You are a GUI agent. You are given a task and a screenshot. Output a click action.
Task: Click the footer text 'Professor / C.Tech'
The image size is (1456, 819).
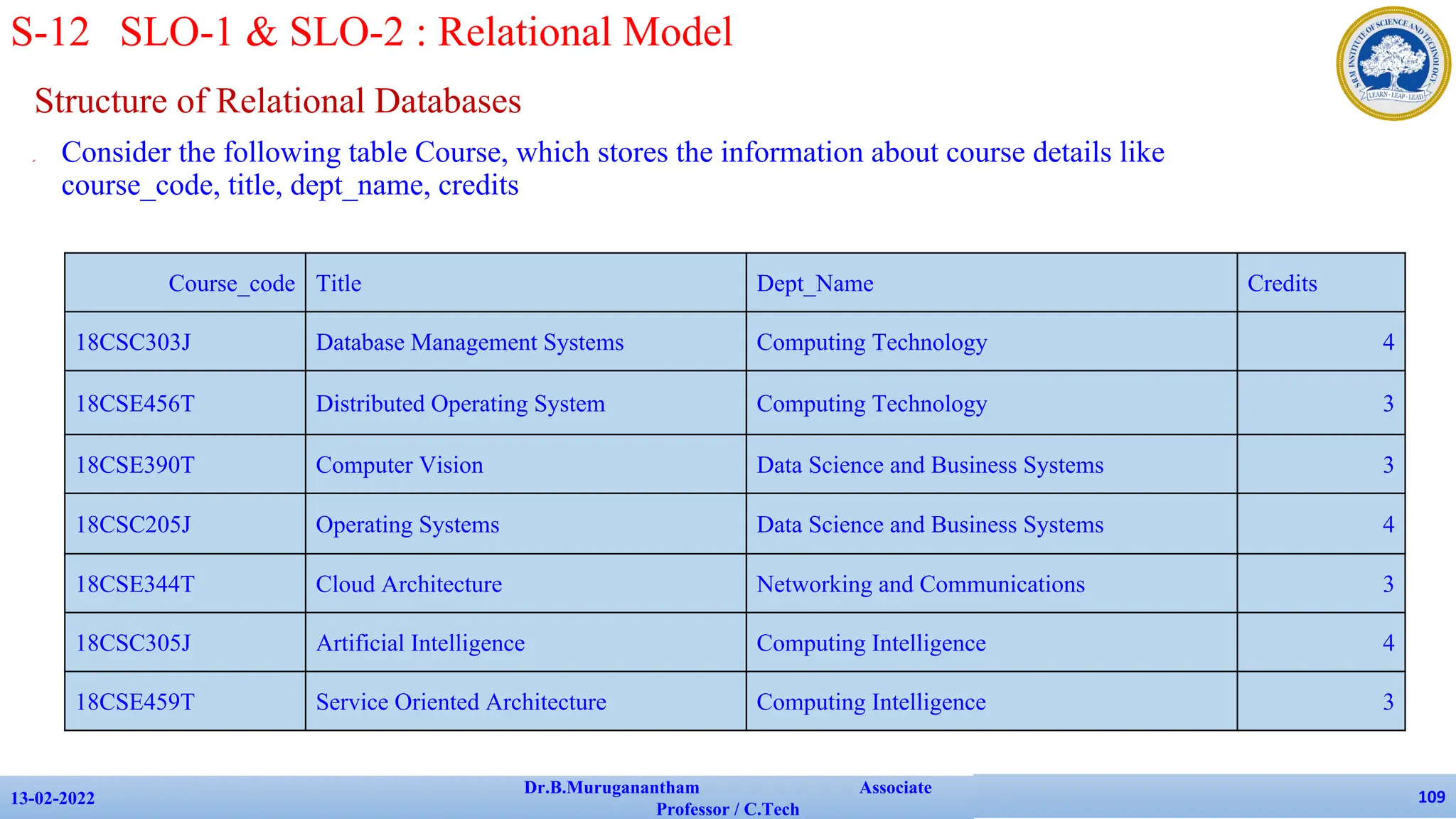click(727, 809)
